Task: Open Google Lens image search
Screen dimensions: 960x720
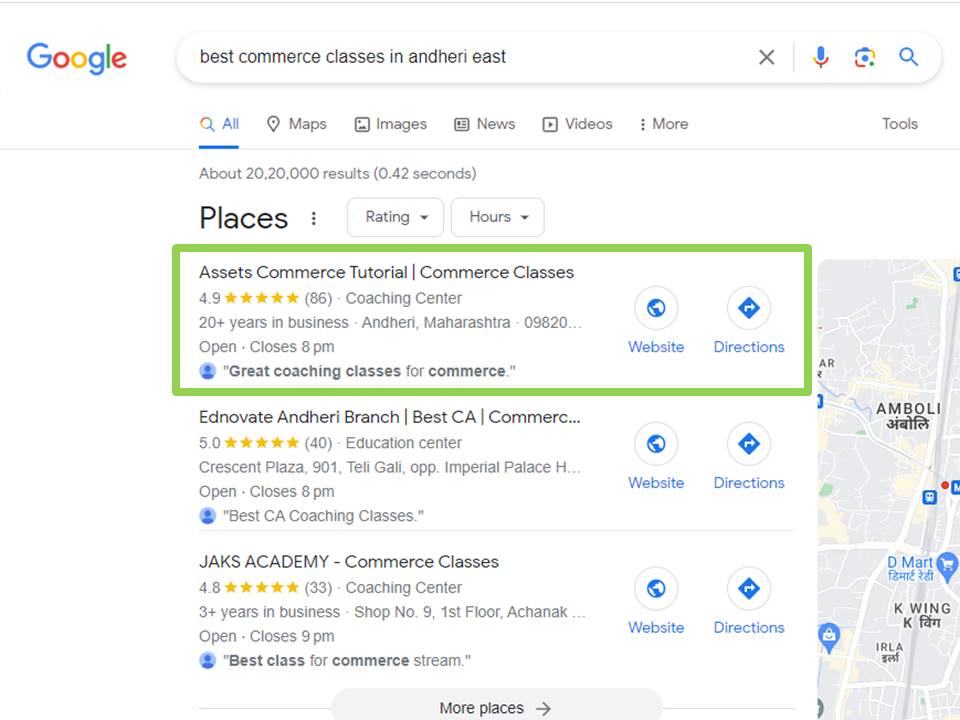Action: (x=865, y=57)
